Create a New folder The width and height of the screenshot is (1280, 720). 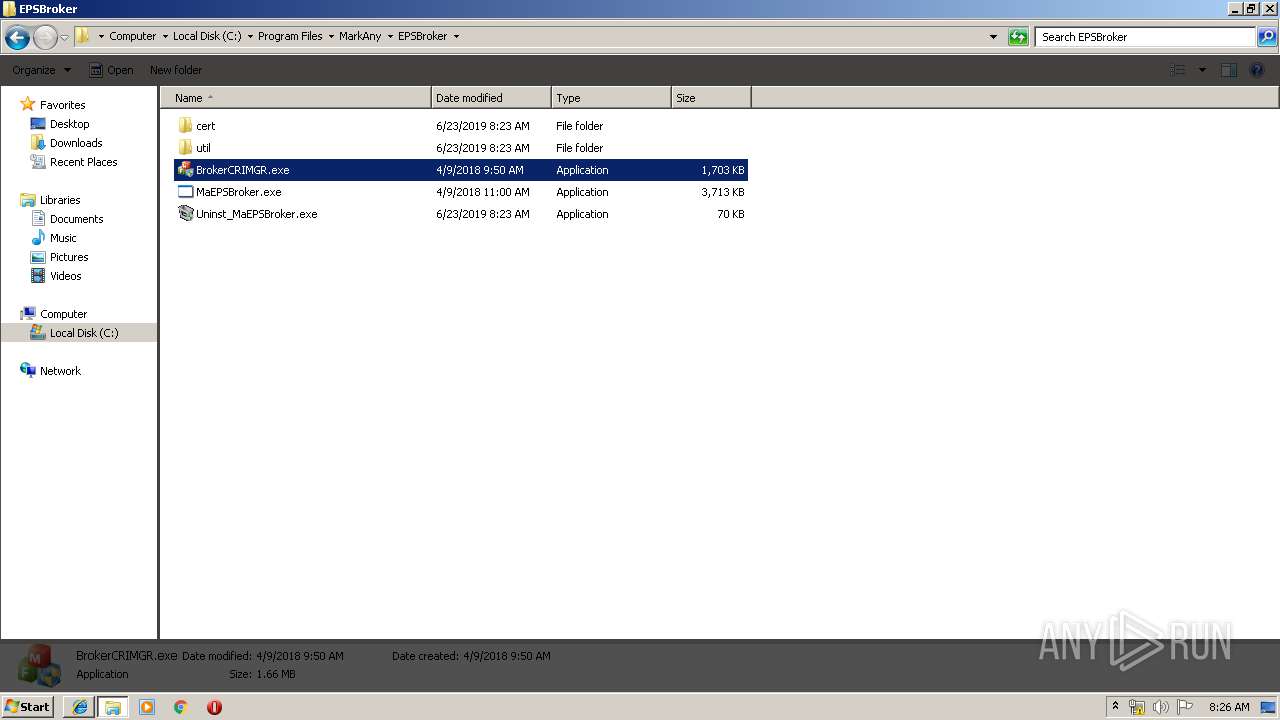(x=176, y=70)
